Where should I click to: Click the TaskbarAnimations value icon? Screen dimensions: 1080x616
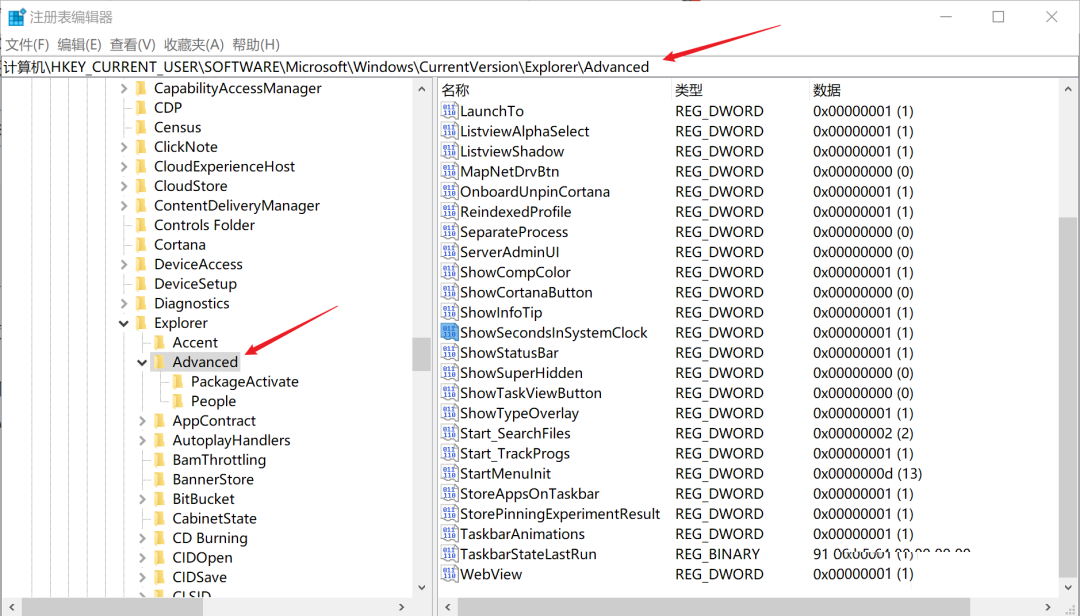(449, 534)
